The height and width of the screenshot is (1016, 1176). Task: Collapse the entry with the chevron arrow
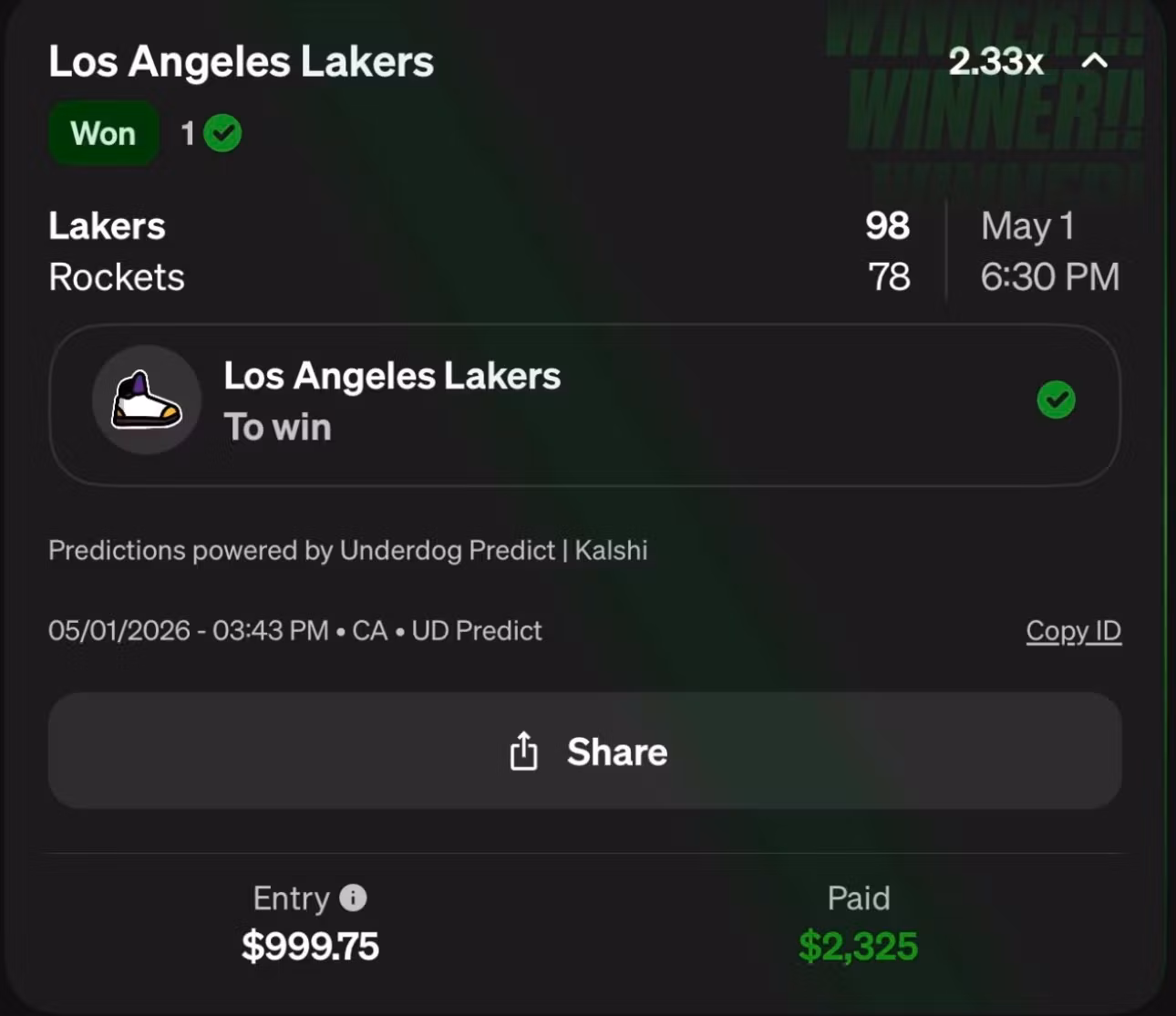pos(1095,61)
